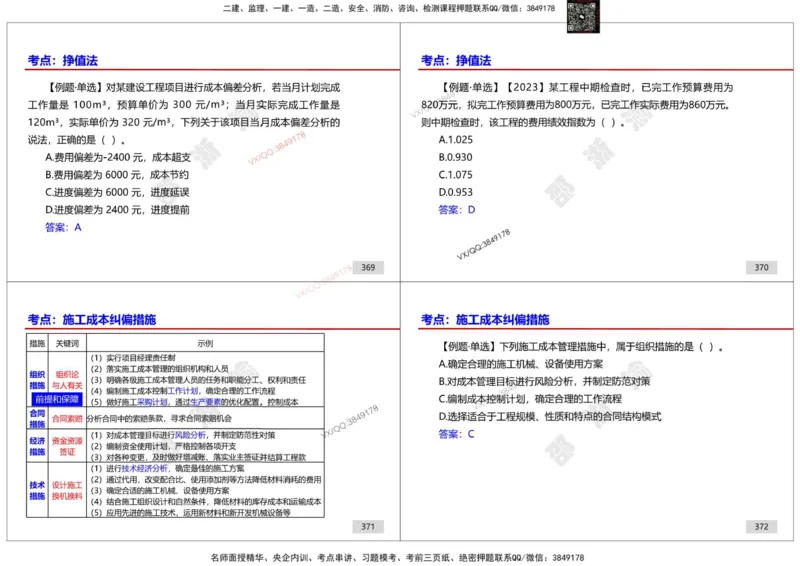Click the 组织措施 cell in the table
The width and height of the screenshot is (800, 566).
click(x=37, y=380)
